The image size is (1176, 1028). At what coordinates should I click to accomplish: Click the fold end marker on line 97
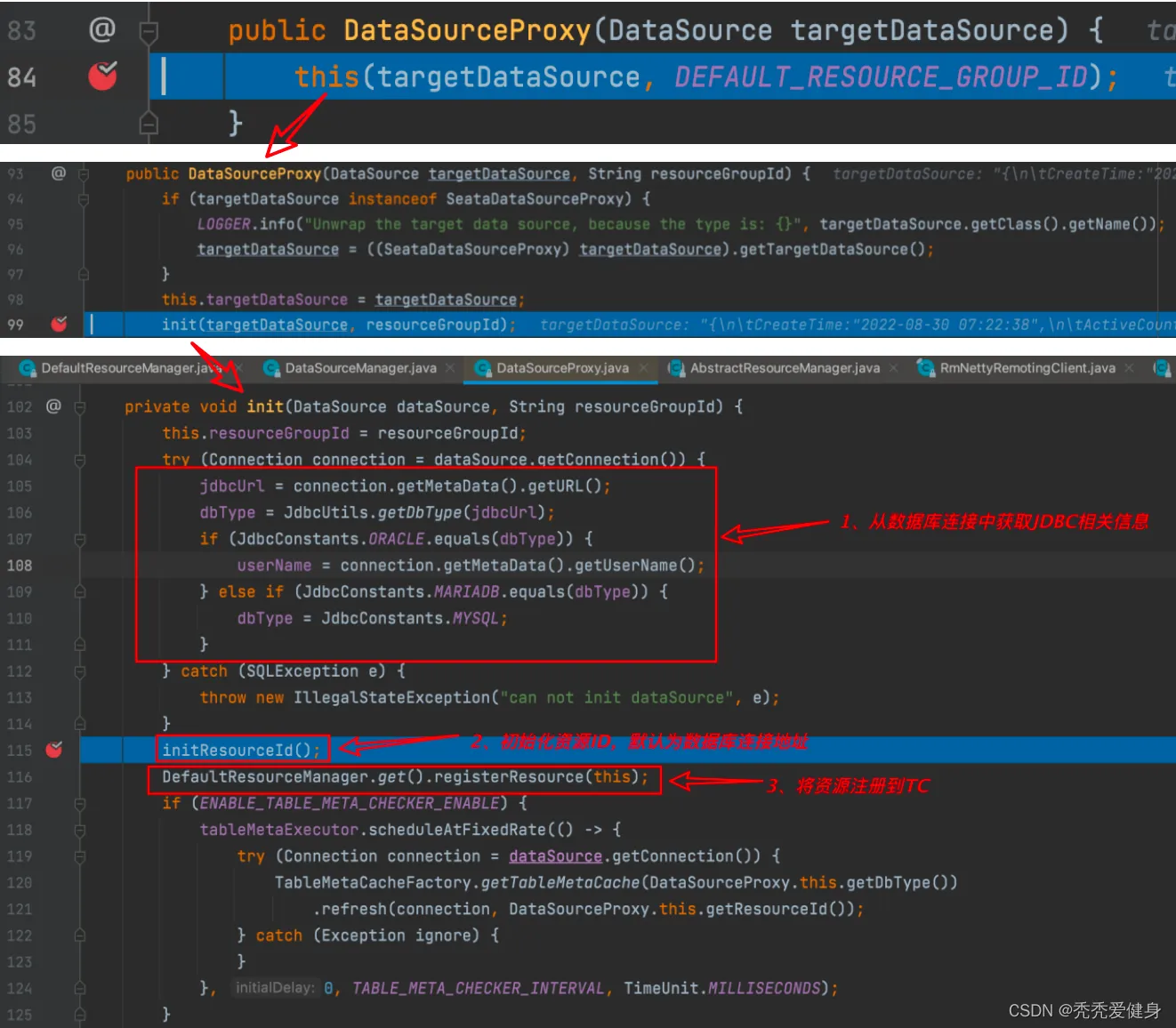pos(84,275)
